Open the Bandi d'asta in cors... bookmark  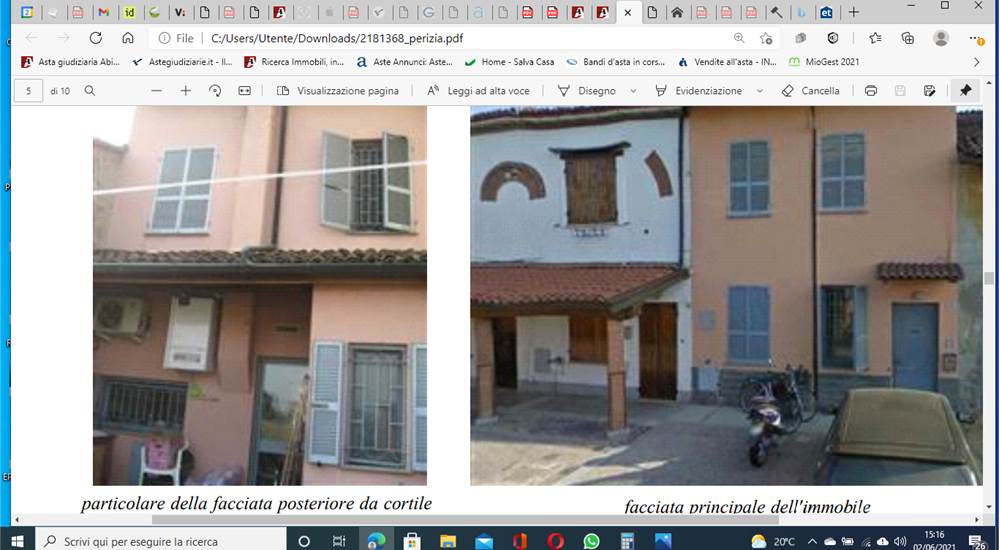coord(615,62)
